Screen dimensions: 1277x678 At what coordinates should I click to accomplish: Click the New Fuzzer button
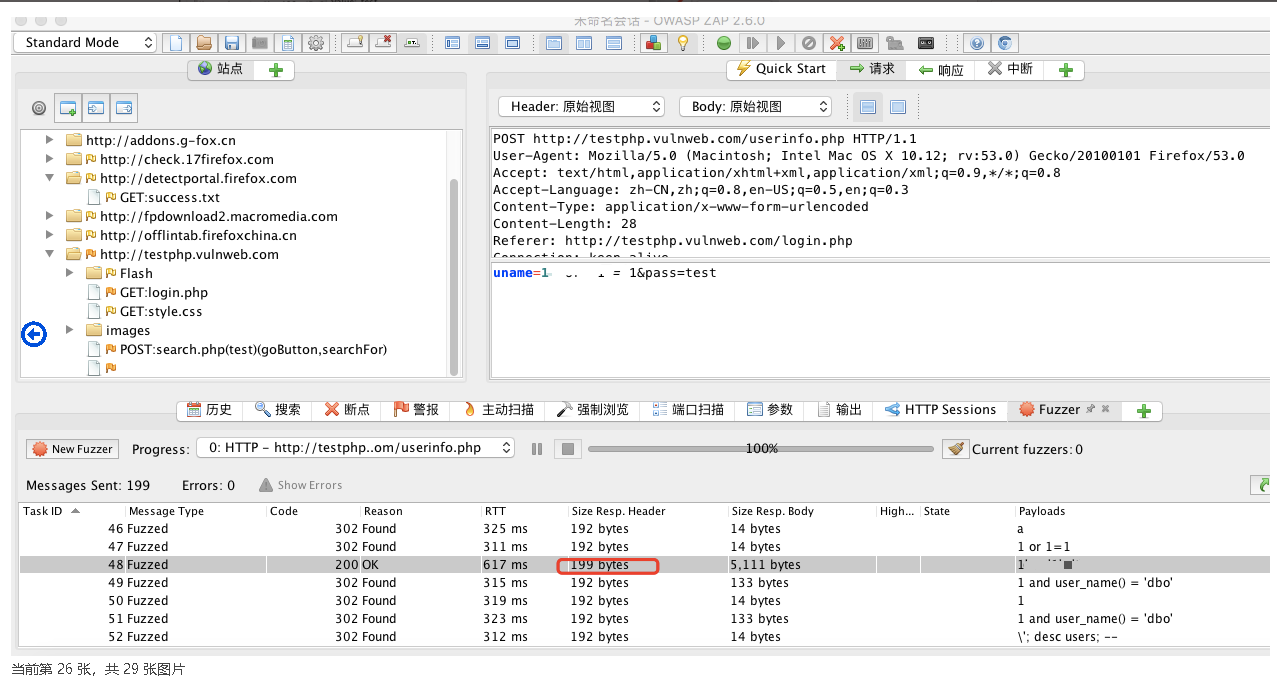tap(73, 449)
